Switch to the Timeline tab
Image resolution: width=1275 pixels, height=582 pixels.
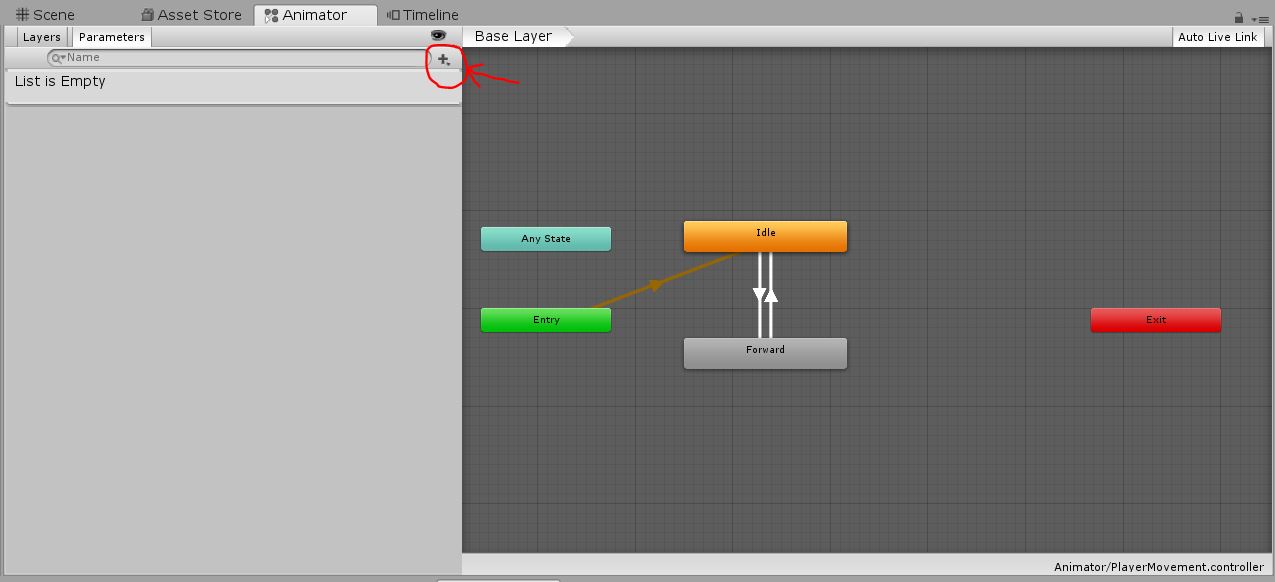(x=420, y=14)
